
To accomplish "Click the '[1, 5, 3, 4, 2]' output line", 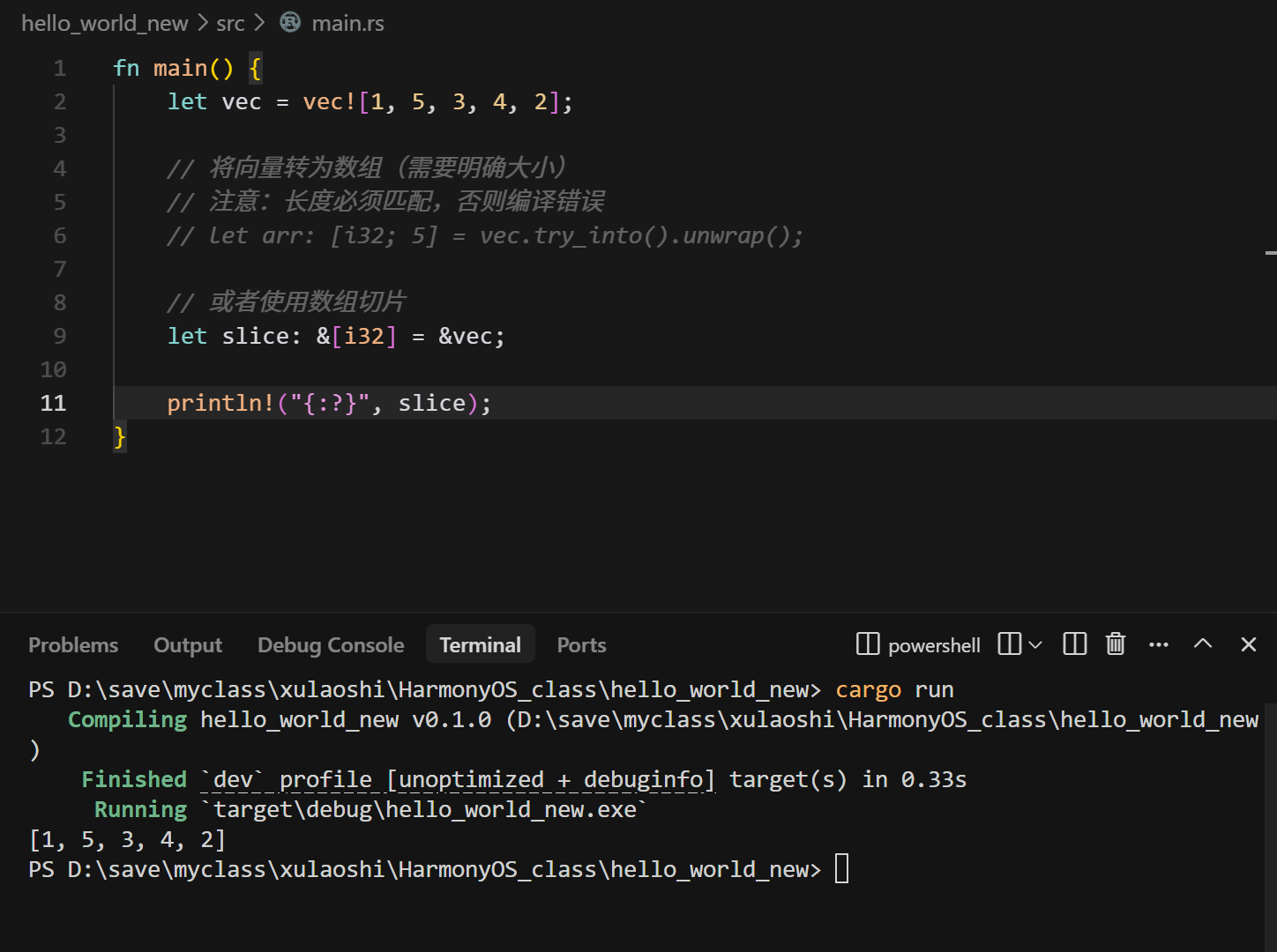I will pos(127,839).
